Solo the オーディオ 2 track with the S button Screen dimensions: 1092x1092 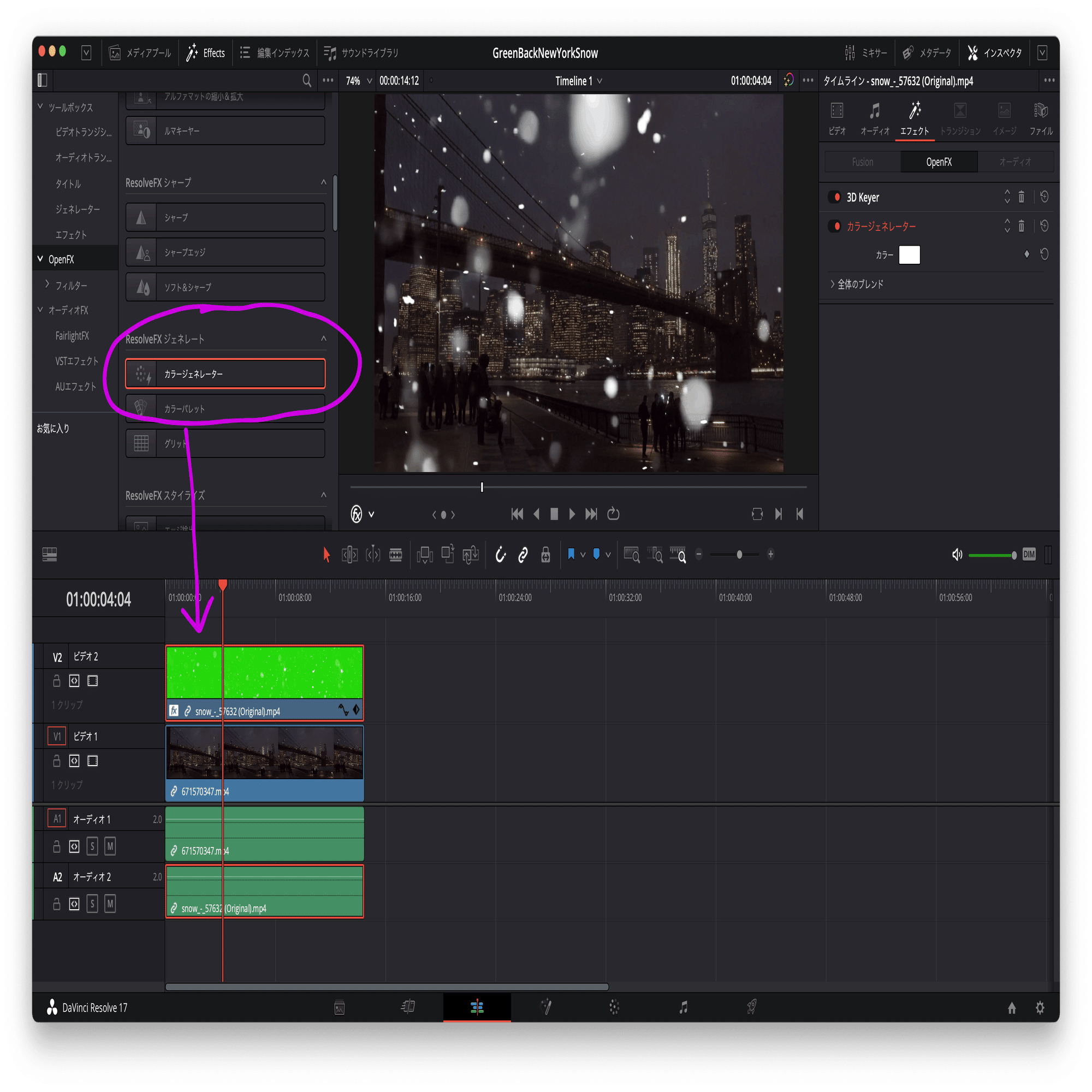tap(92, 903)
